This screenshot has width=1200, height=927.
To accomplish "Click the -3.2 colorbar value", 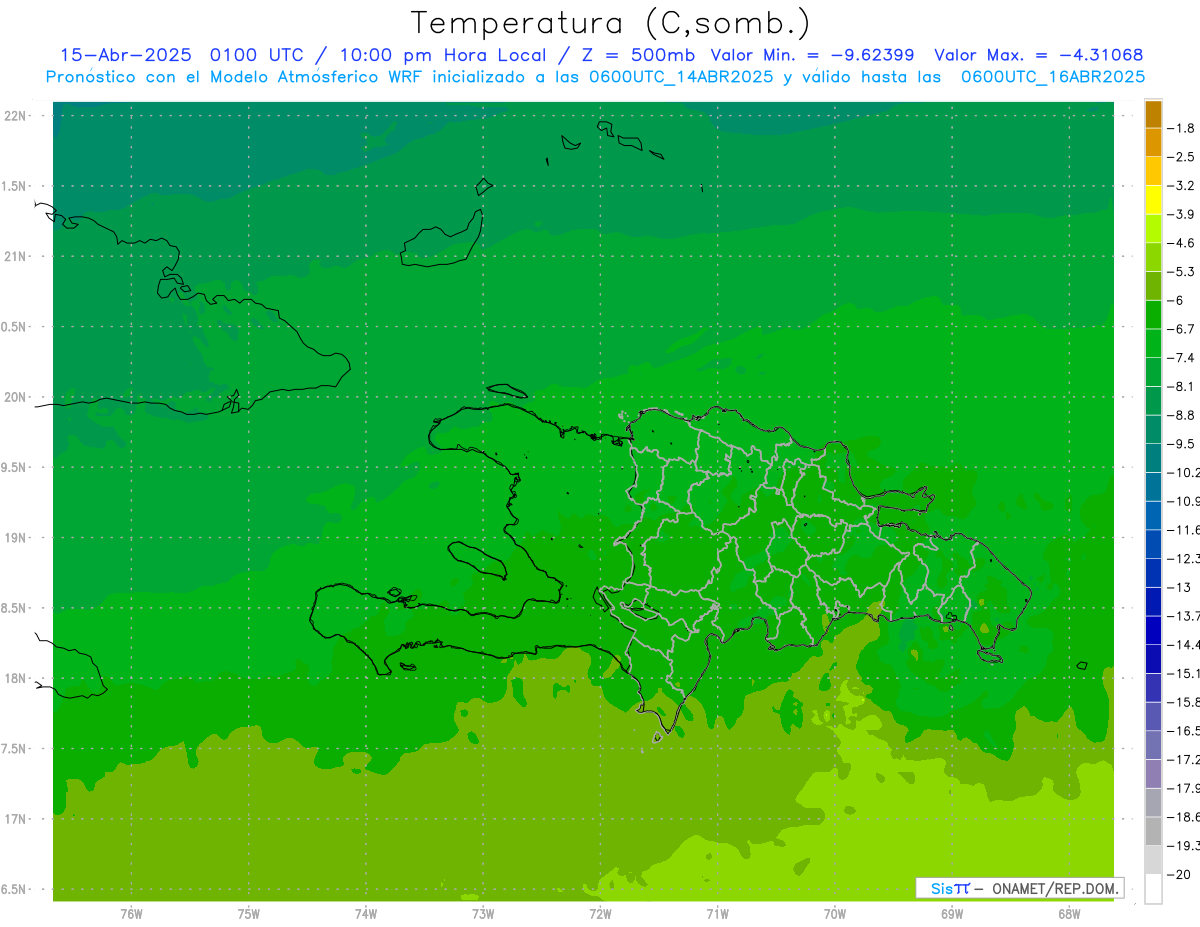I will tap(1183, 186).
